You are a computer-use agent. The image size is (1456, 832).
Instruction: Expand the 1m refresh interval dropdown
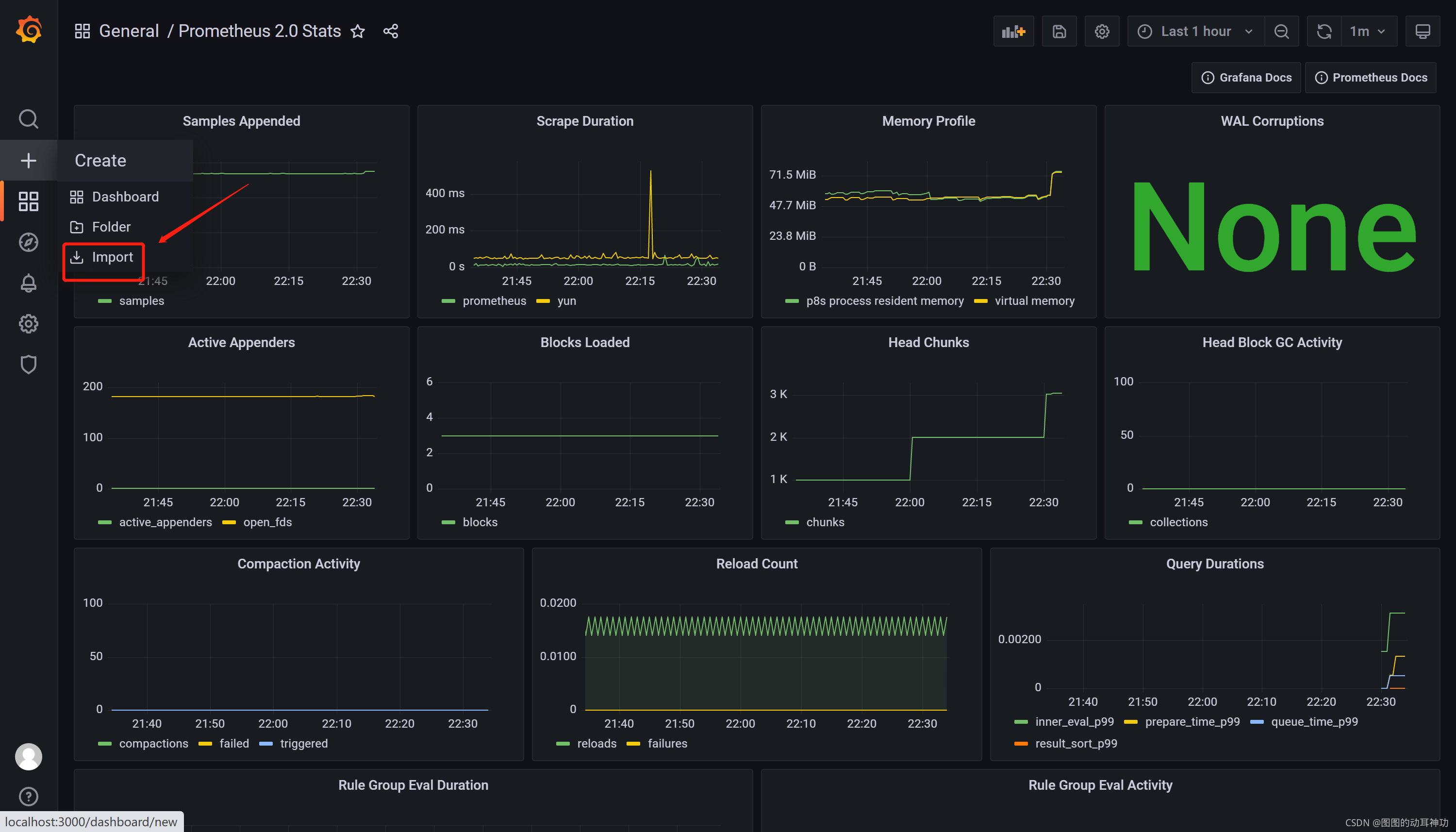click(1367, 32)
